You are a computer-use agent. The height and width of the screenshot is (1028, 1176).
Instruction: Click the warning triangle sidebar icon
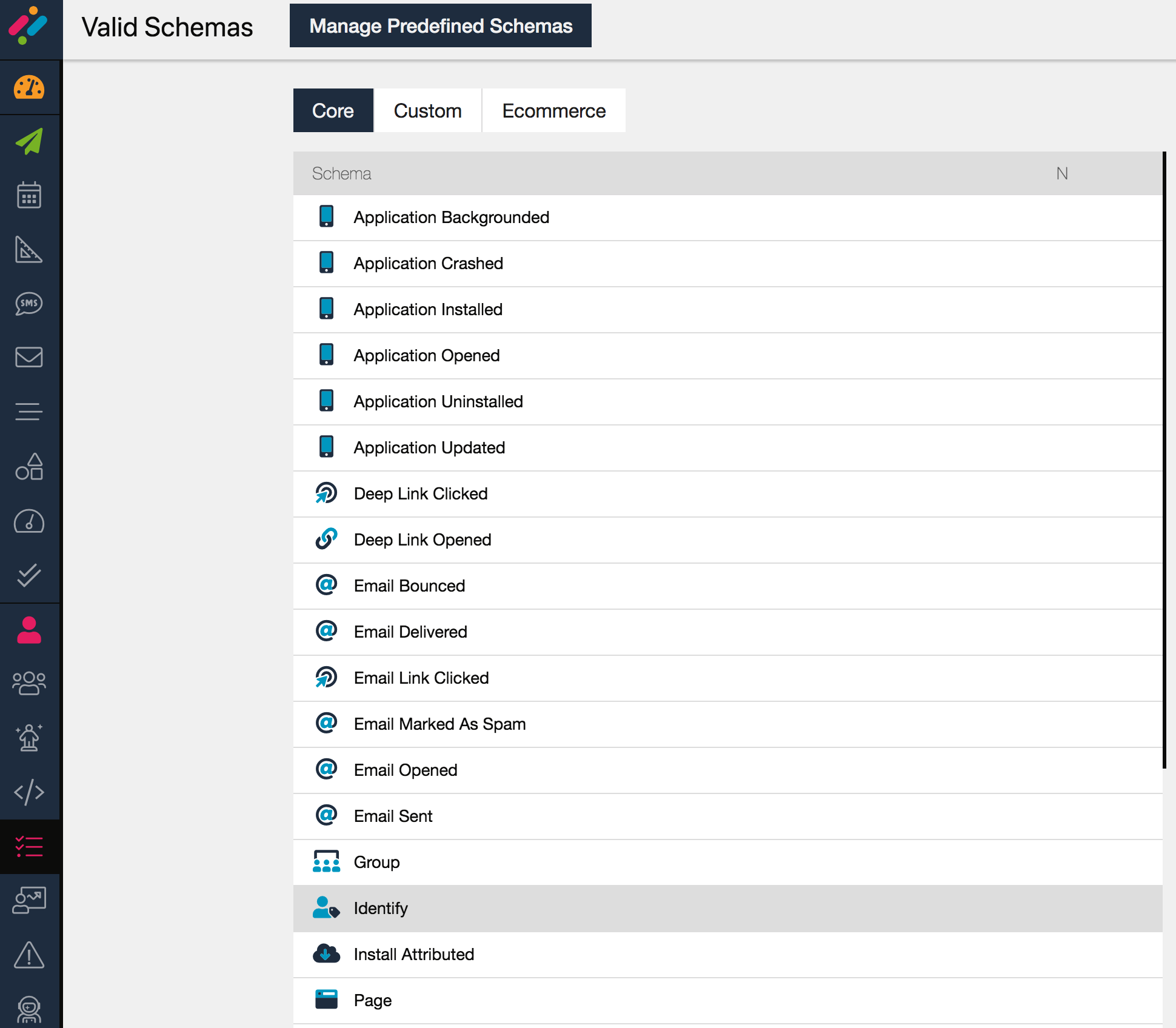click(29, 955)
